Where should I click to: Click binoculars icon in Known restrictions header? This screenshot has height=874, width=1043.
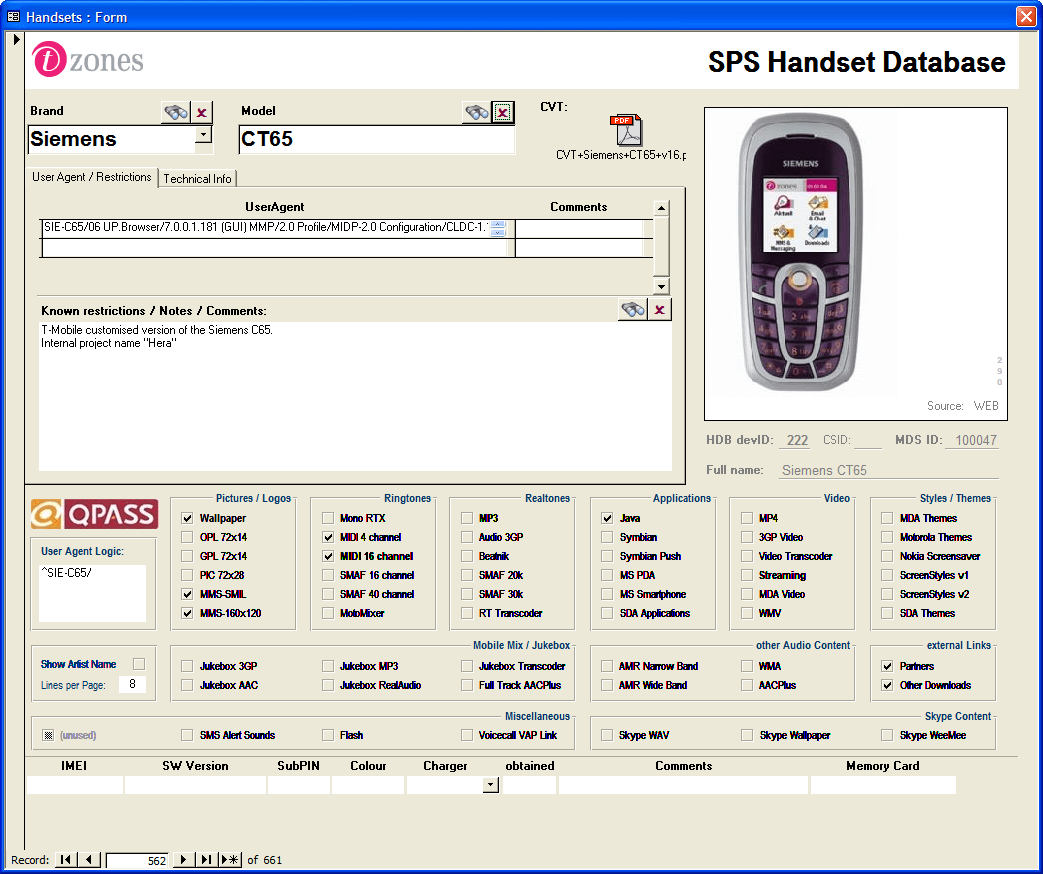pos(632,310)
